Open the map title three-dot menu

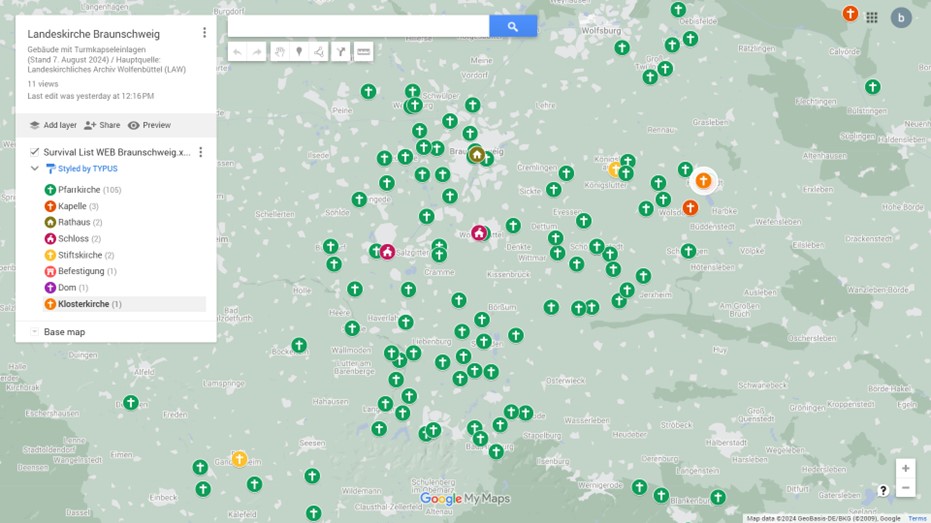204,33
